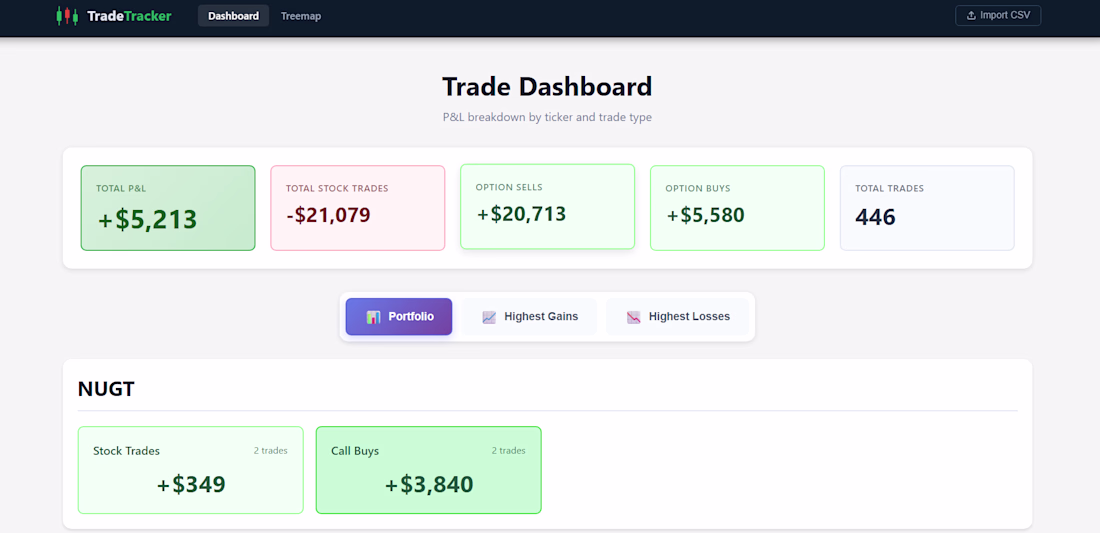Click the Highest Losses chart icon
1100x533 pixels.
pos(633,317)
